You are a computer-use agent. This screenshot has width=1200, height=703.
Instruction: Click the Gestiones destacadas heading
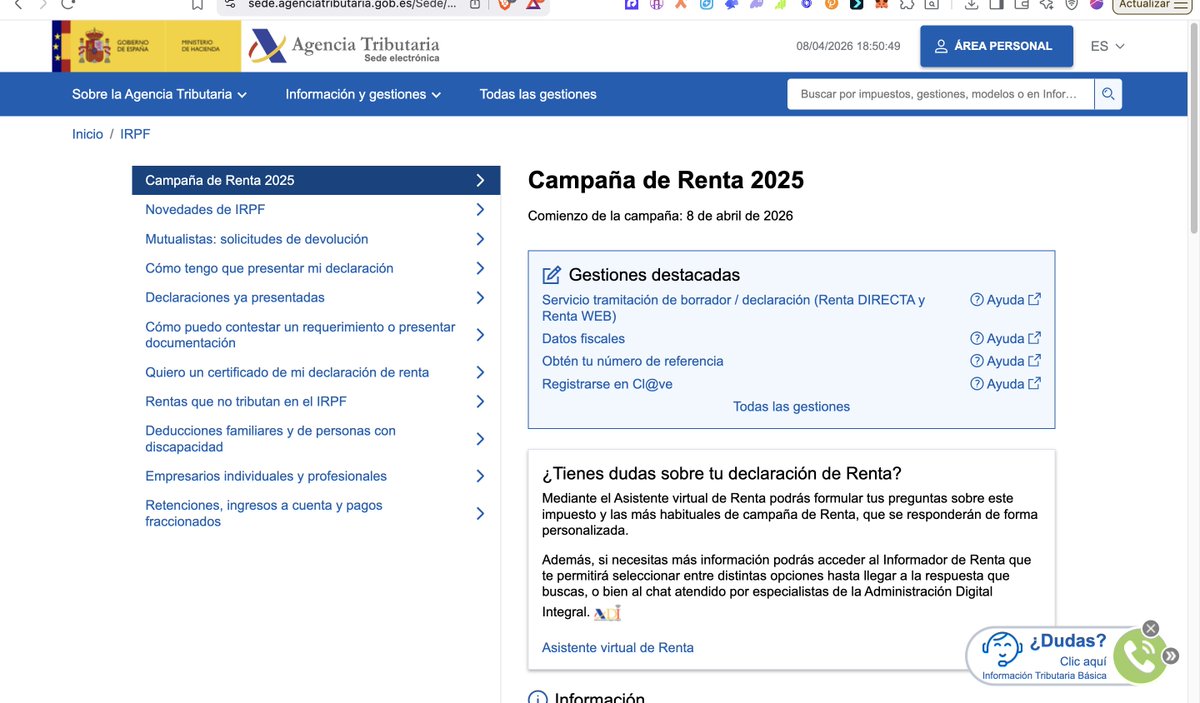(654, 275)
